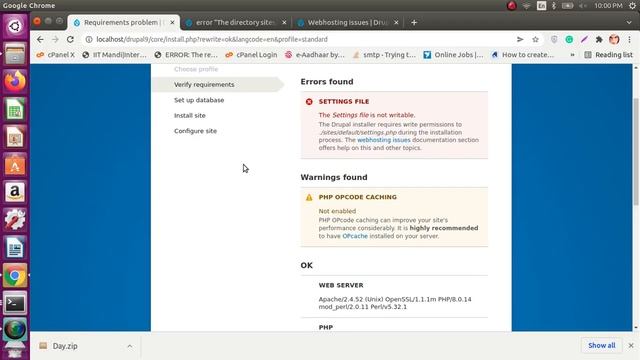The image size is (640, 360).
Task: Click the 'PHP OPCODE CACHING' warning heading
Action: click(x=358, y=197)
